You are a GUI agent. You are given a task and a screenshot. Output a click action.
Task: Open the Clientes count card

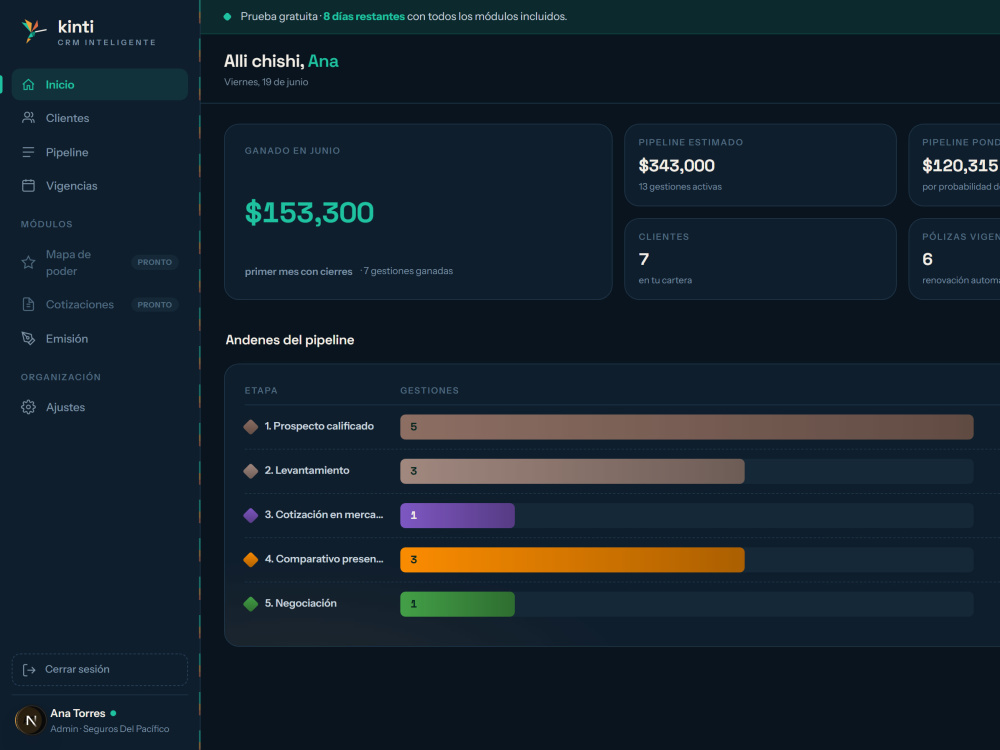pyautogui.click(x=760, y=259)
